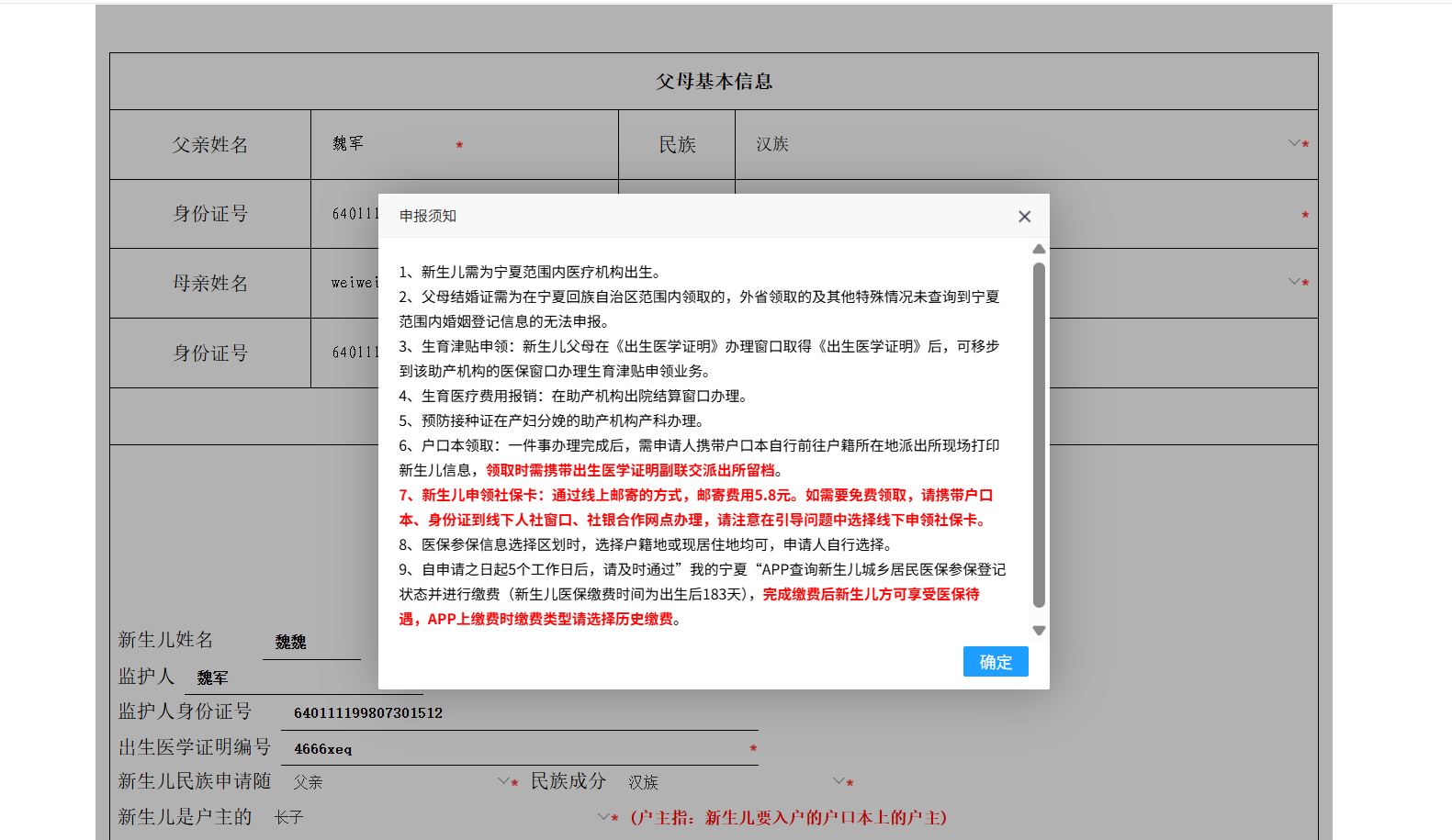This screenshot has width=1452, height=840.
Task: Focus the 出生医学证明编号 field
Action: click(514, 749)
